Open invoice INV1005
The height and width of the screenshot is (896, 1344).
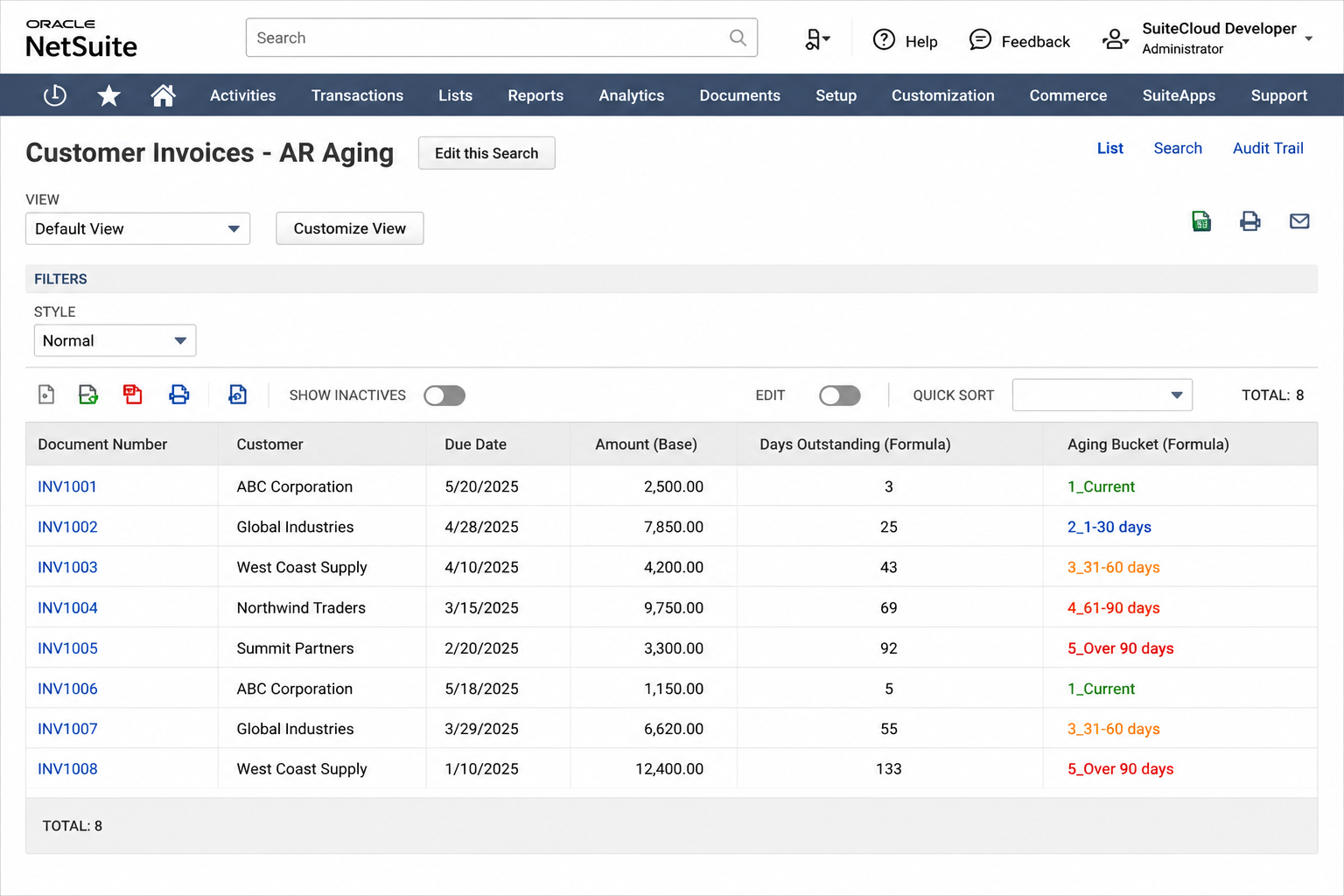tap(67, 648)
